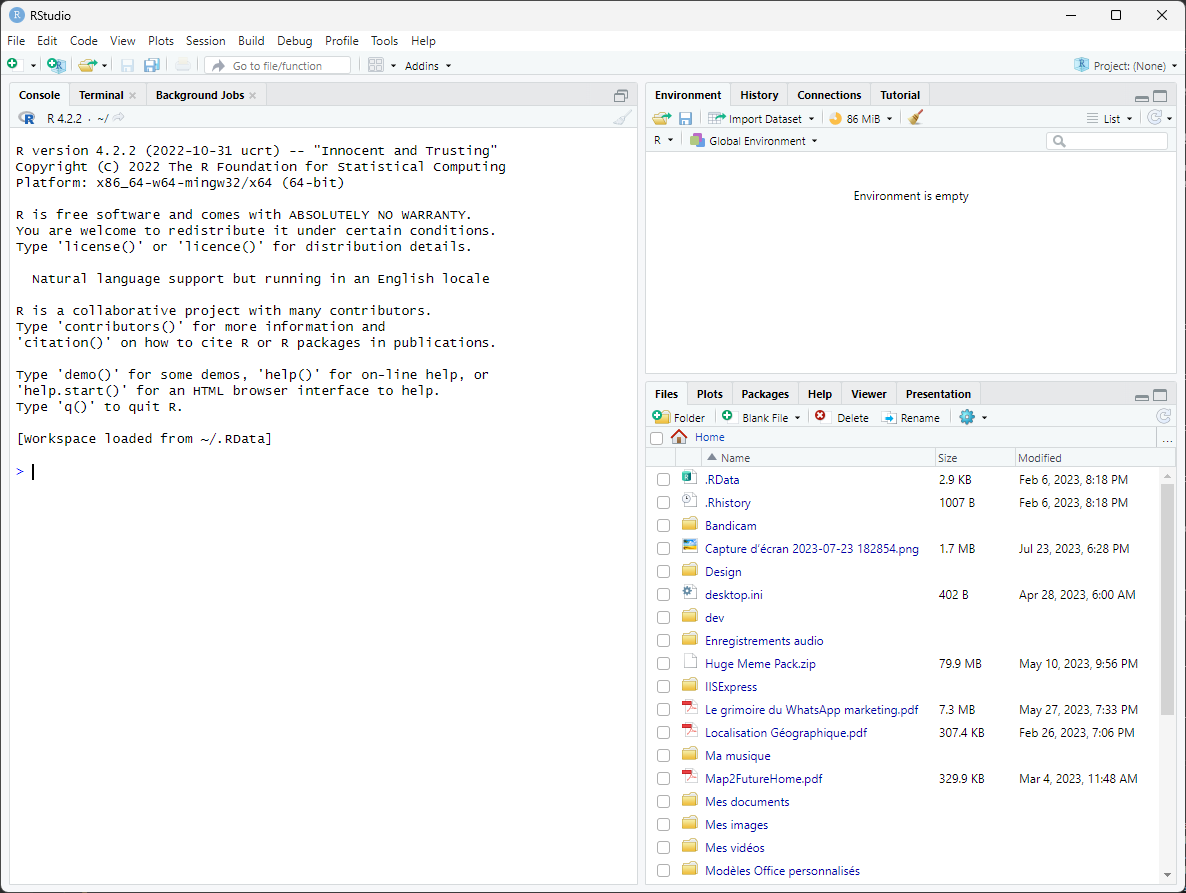This screenshot has width=1186, height=893.
Task: Open the Global Environment dropdown
Action: tap(754, 141)
